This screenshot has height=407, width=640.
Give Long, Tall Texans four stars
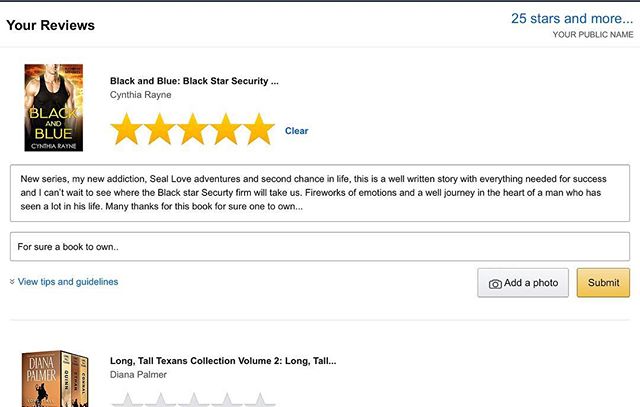(x=226, y=400)
